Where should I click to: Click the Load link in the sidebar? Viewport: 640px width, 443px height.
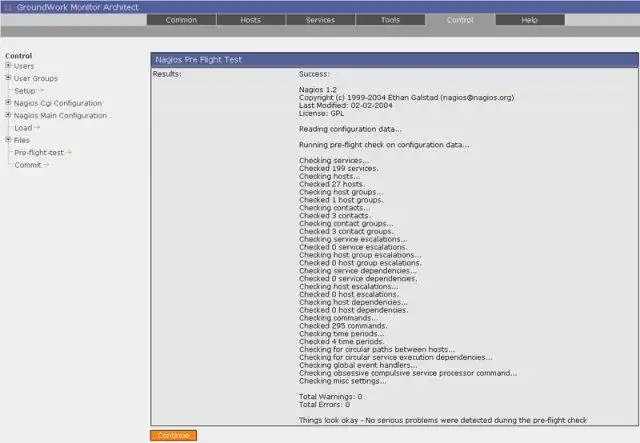point(23,128)
